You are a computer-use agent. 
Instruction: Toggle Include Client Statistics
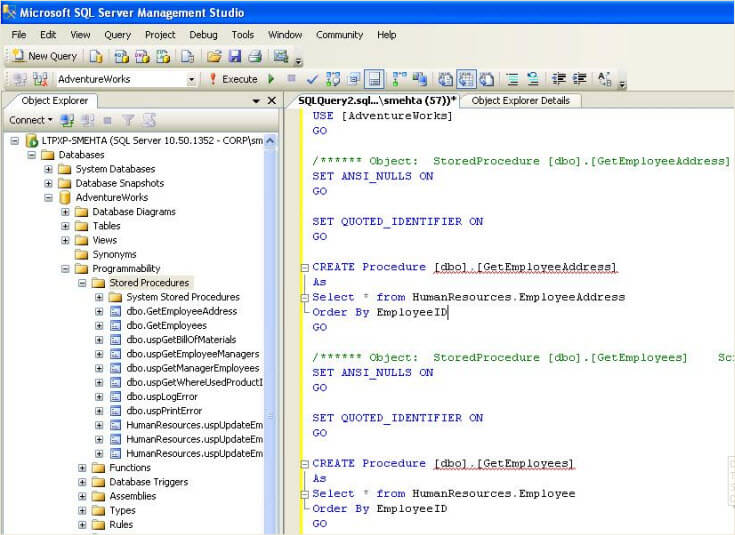point(420,79)
